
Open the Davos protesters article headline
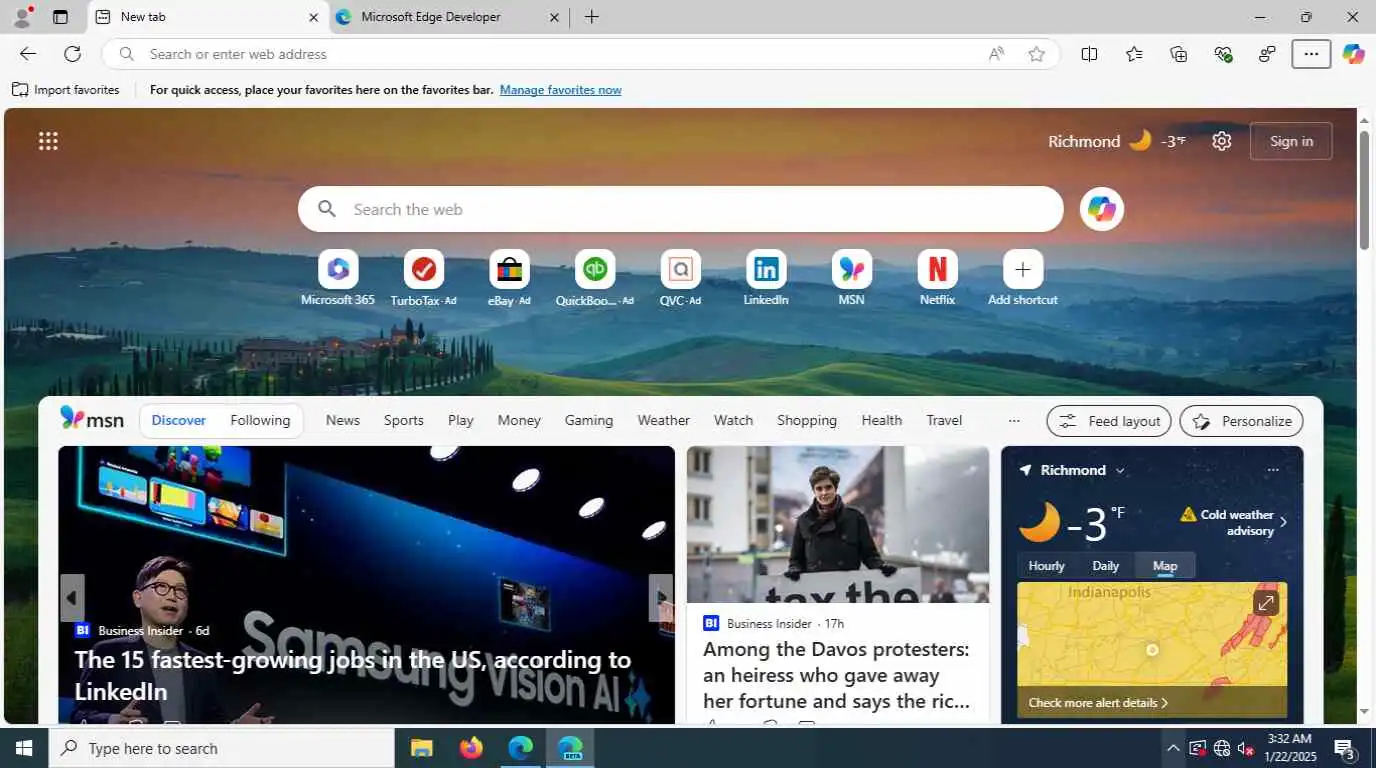[x=836, y=675]
